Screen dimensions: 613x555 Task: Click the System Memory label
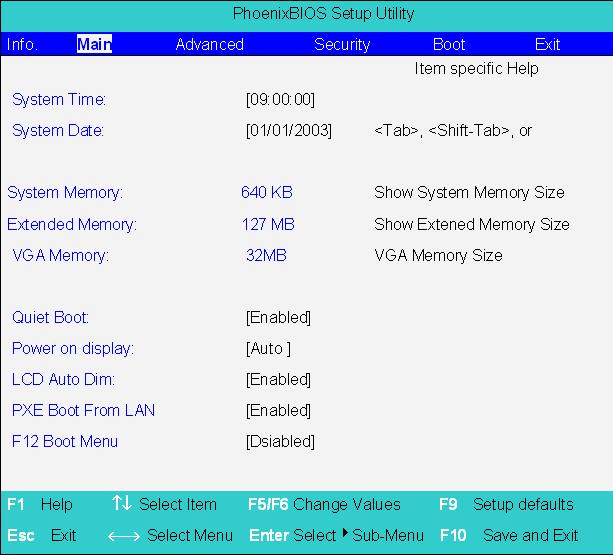click(x=65, y=193)
